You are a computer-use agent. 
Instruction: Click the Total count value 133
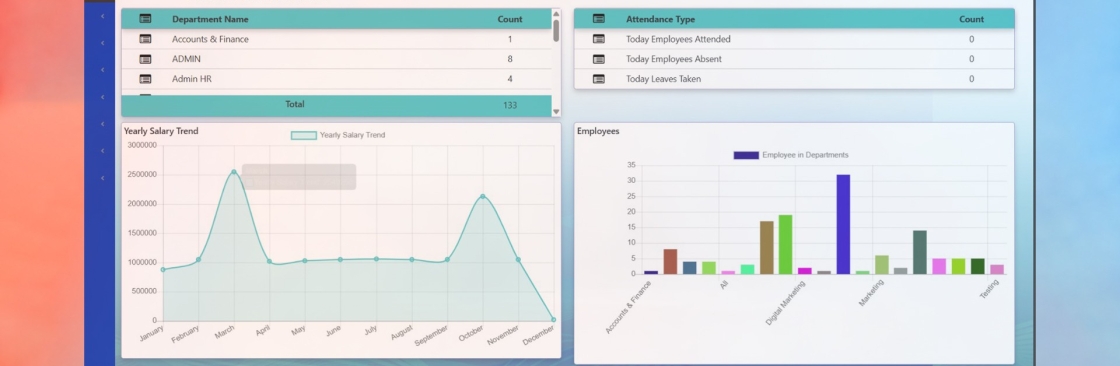[x=510, y=105]
